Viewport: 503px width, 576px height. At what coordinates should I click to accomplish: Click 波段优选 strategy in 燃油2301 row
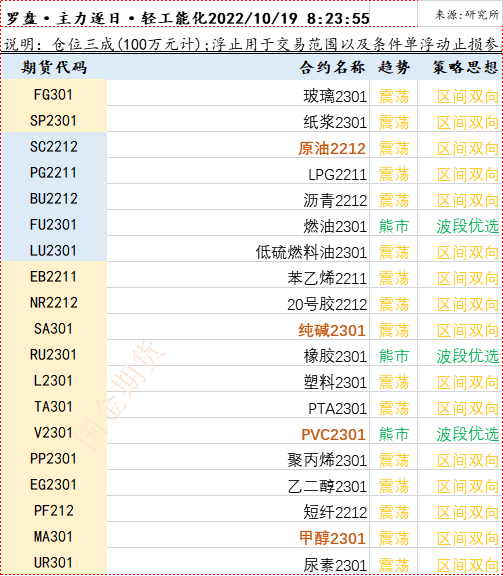(x=468, y=226)
